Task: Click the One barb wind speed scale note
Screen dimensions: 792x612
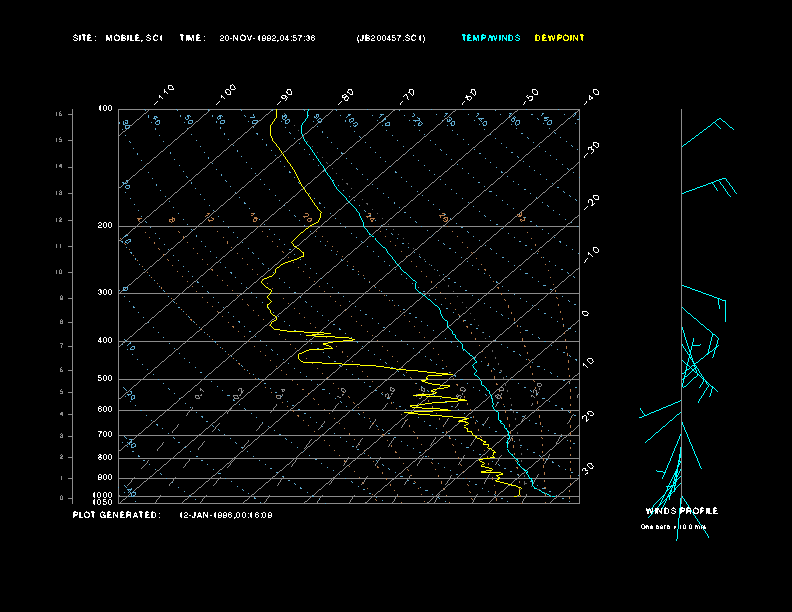Action: point(672,526)
